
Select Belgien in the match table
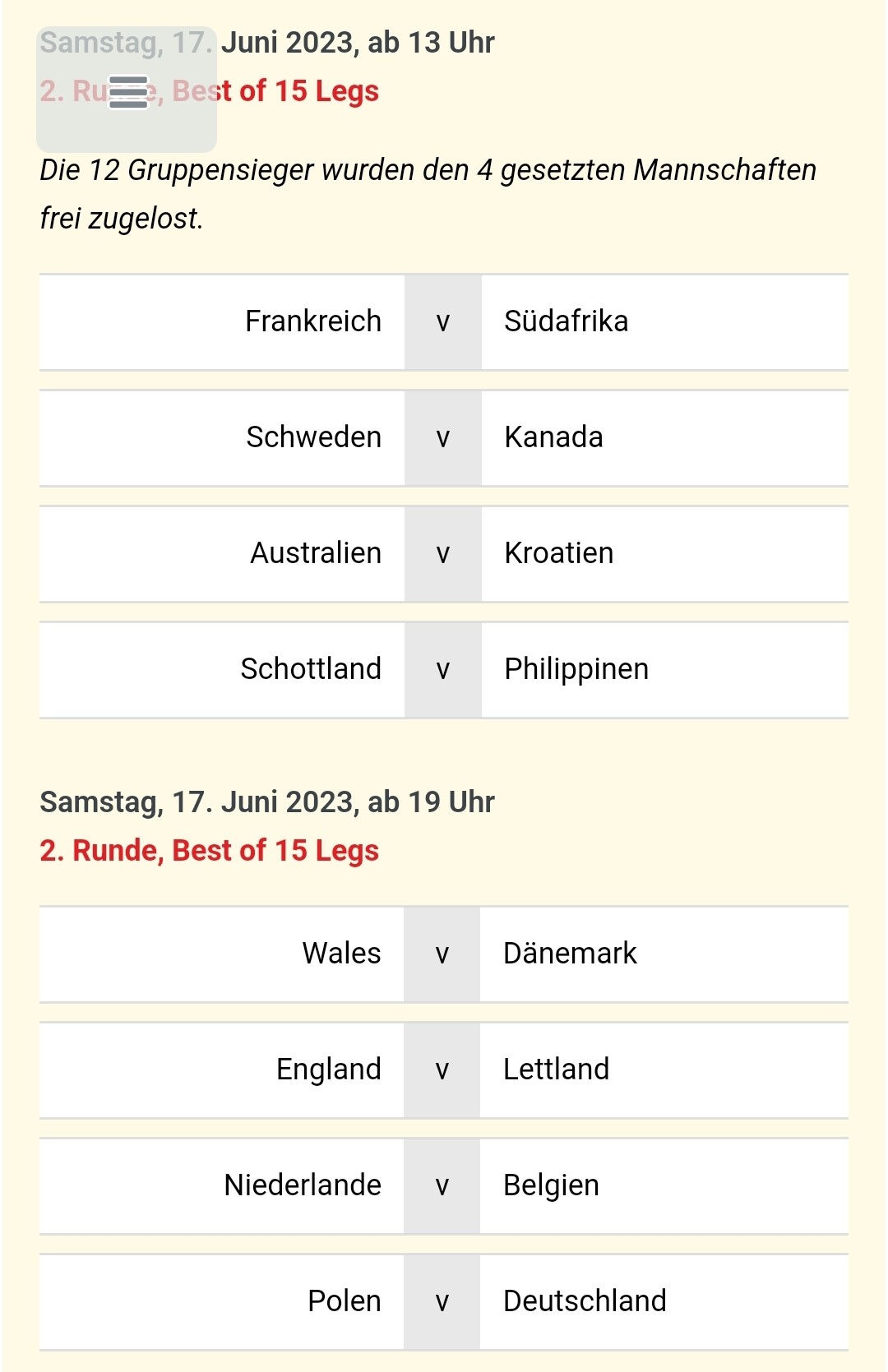(551, 1185)
